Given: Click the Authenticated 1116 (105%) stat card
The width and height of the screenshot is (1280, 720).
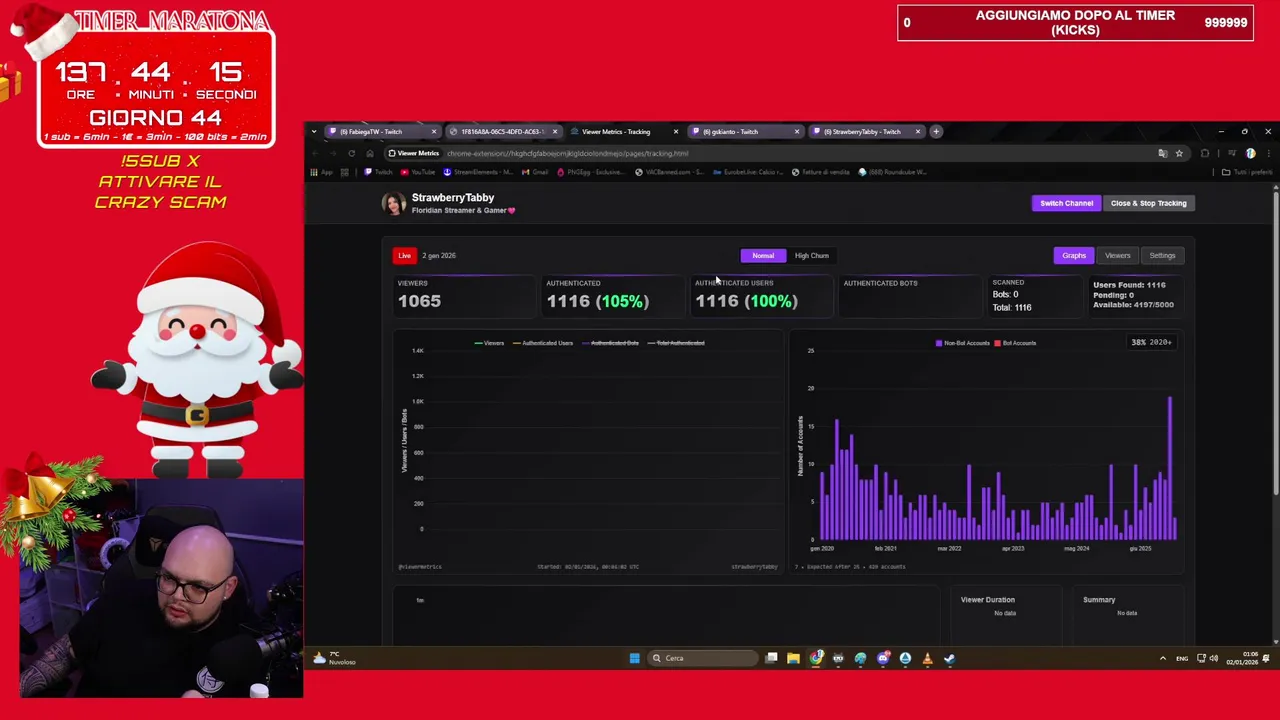Looking at the screenshot, I should click(x=612, y=295).
